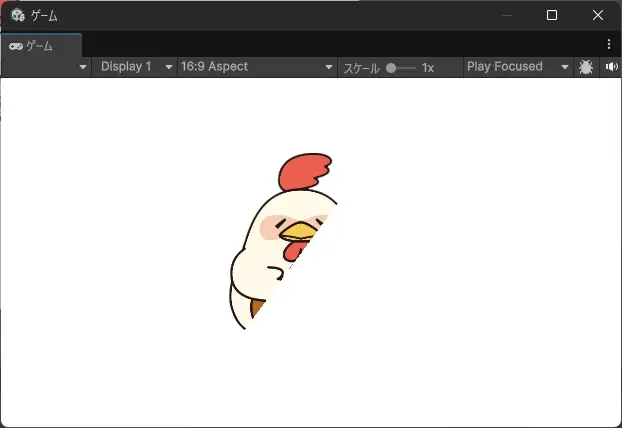622x428 pixels.
Task: Minimize the ゲーム window
Action: (x=507, y=15)
